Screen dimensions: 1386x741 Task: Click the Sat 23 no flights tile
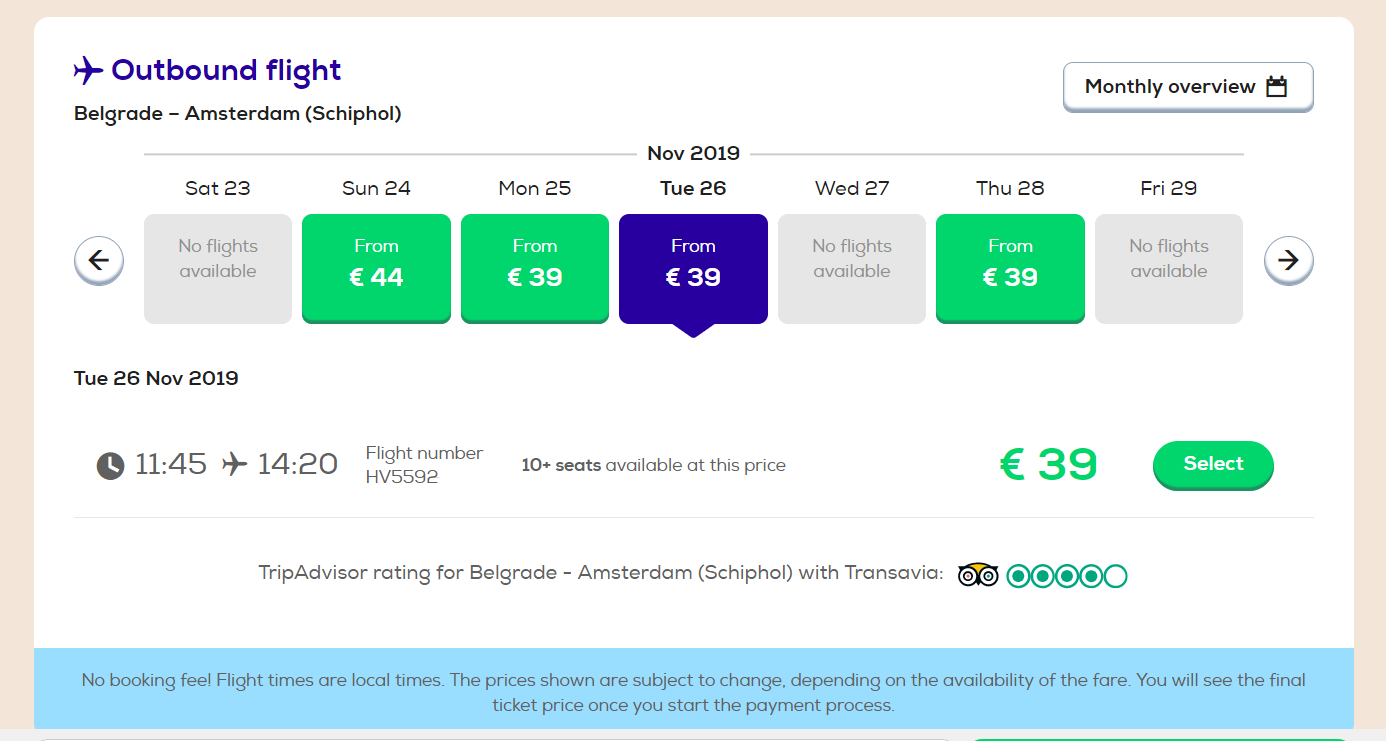click(x=218, y=268)
